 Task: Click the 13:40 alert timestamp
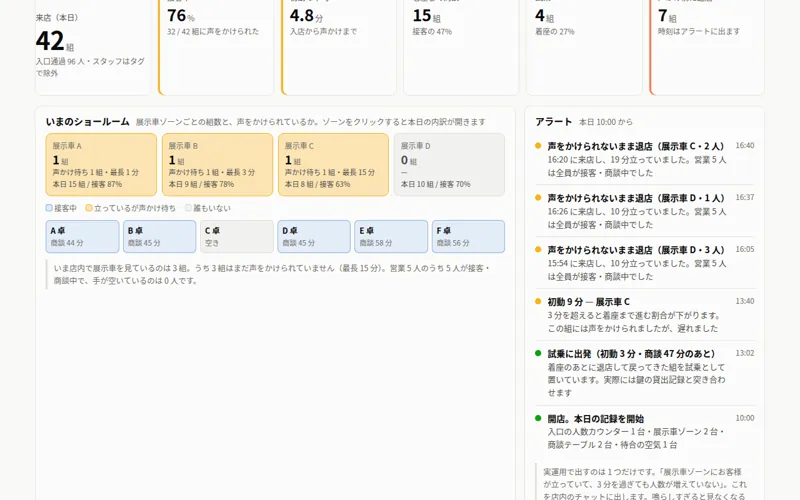[744, 302]
